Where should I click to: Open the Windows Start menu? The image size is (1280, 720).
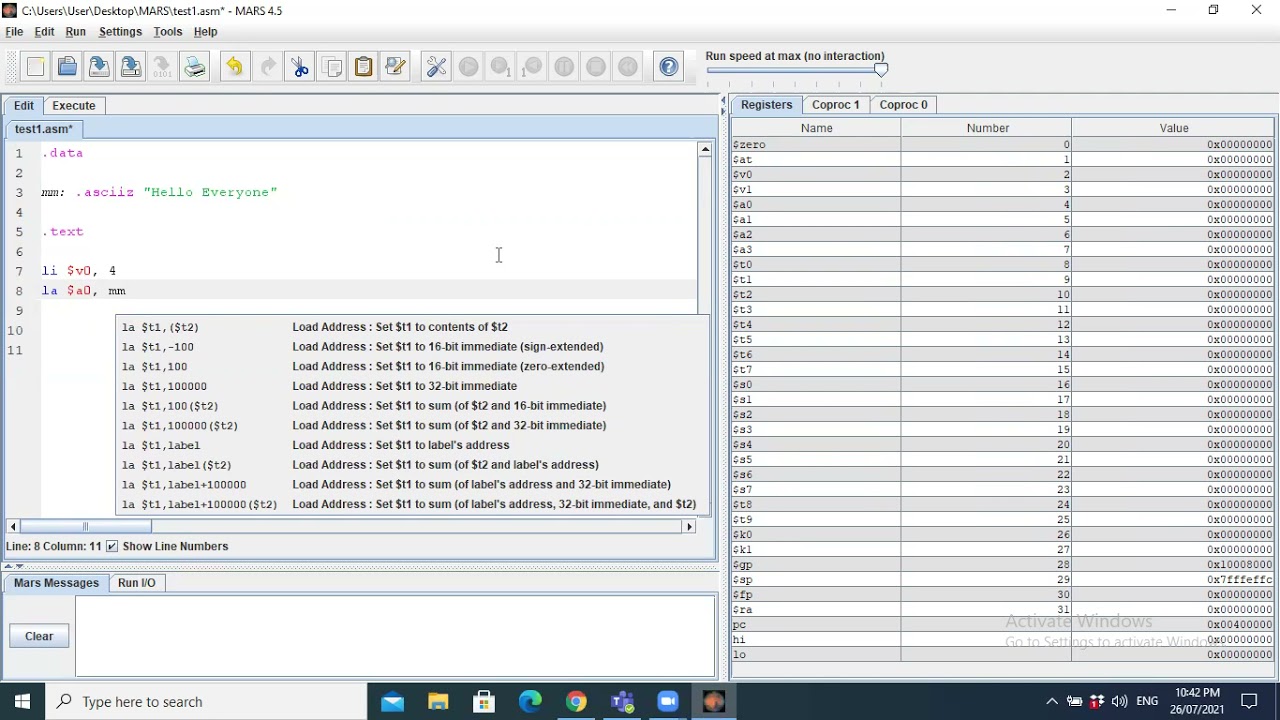pos(22,701)
